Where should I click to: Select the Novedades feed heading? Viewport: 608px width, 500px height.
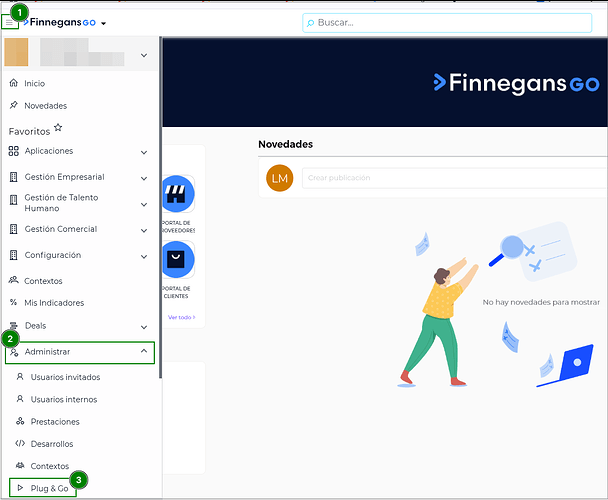point(285,144)
